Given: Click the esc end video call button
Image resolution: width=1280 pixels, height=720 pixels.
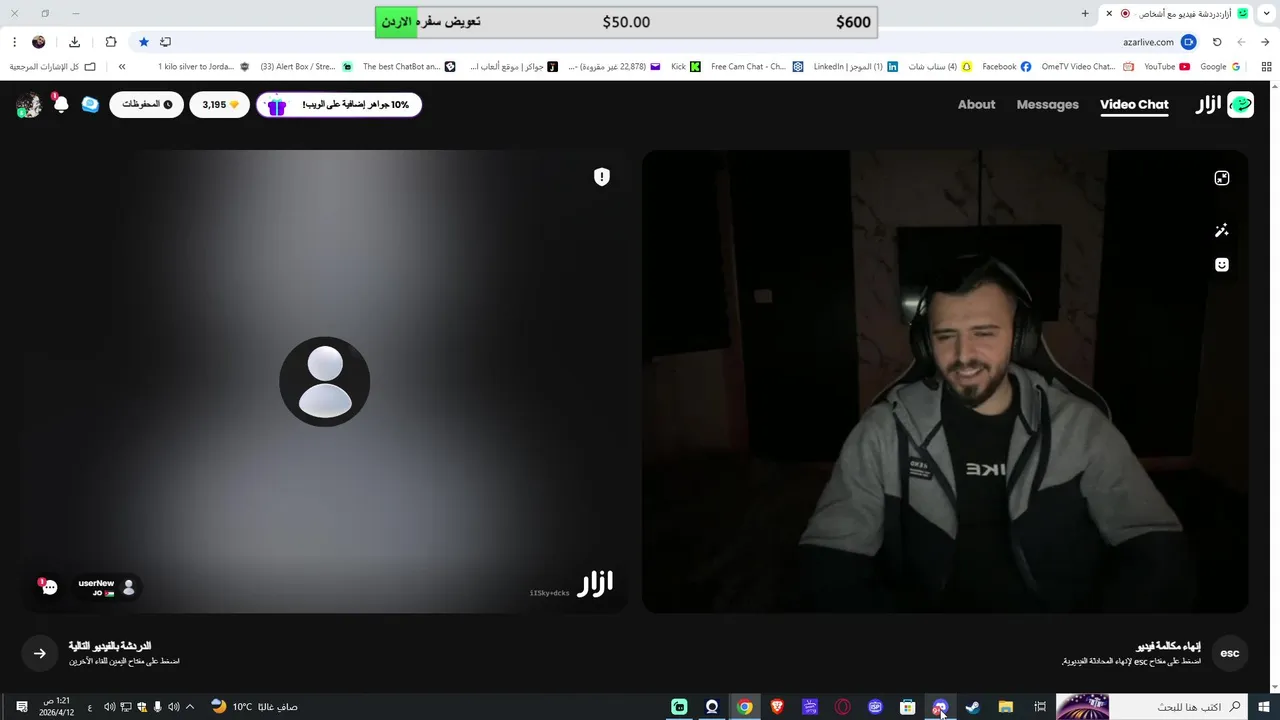Looking at the screenshot, I should [1230, 654].
